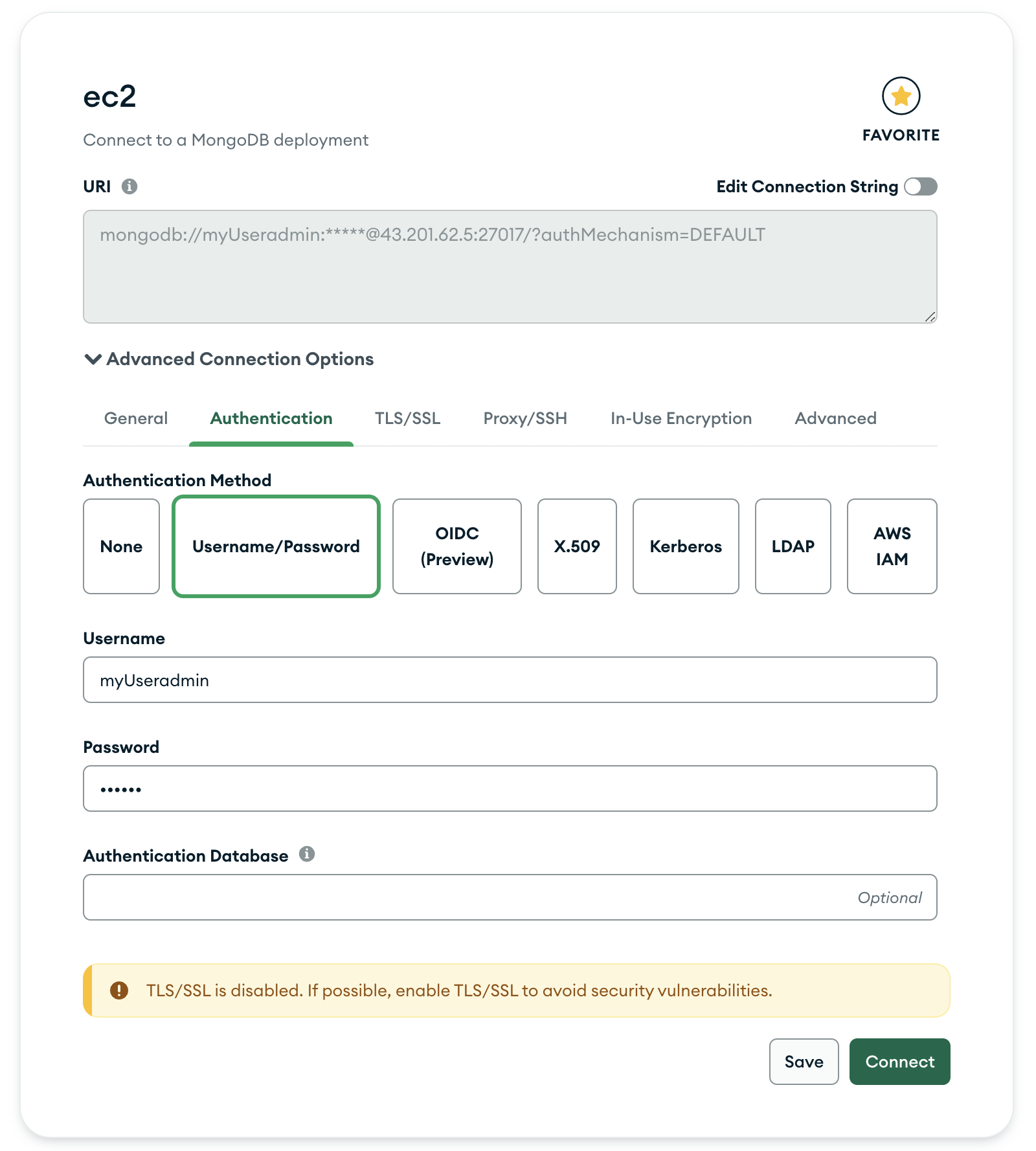Collapse Advanced Connection Options section
This screenshot has height=1151, width=1036.
(x=229, y=359)
